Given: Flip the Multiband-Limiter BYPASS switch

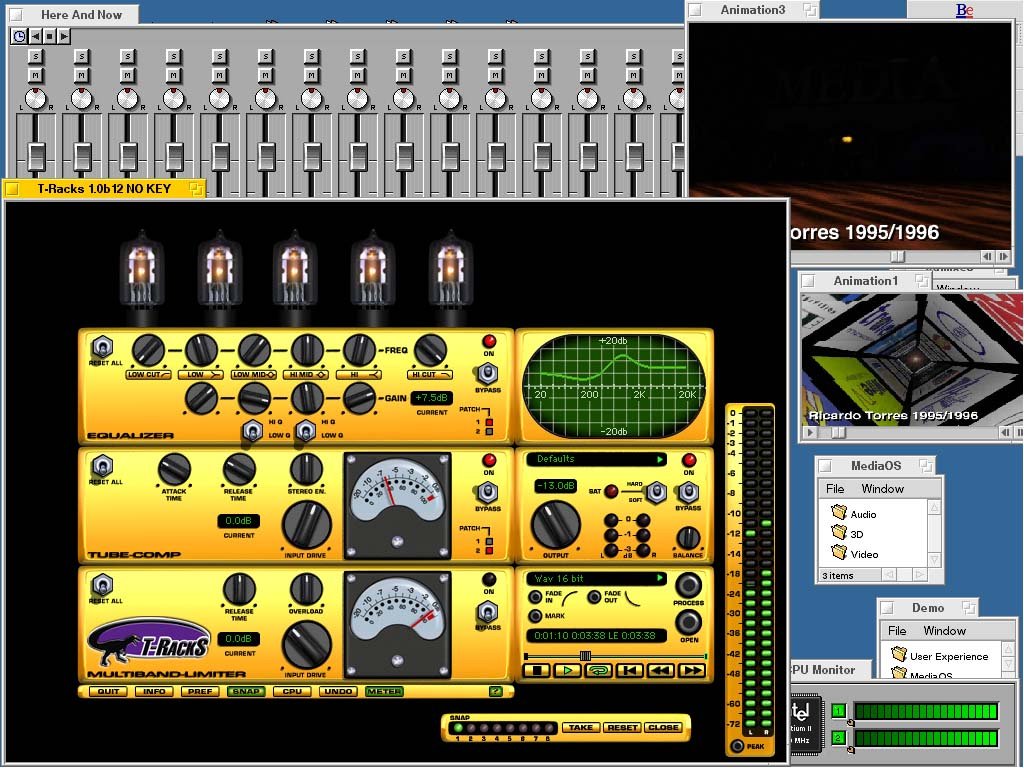Looking at the screenshot, I should point(487,612).
